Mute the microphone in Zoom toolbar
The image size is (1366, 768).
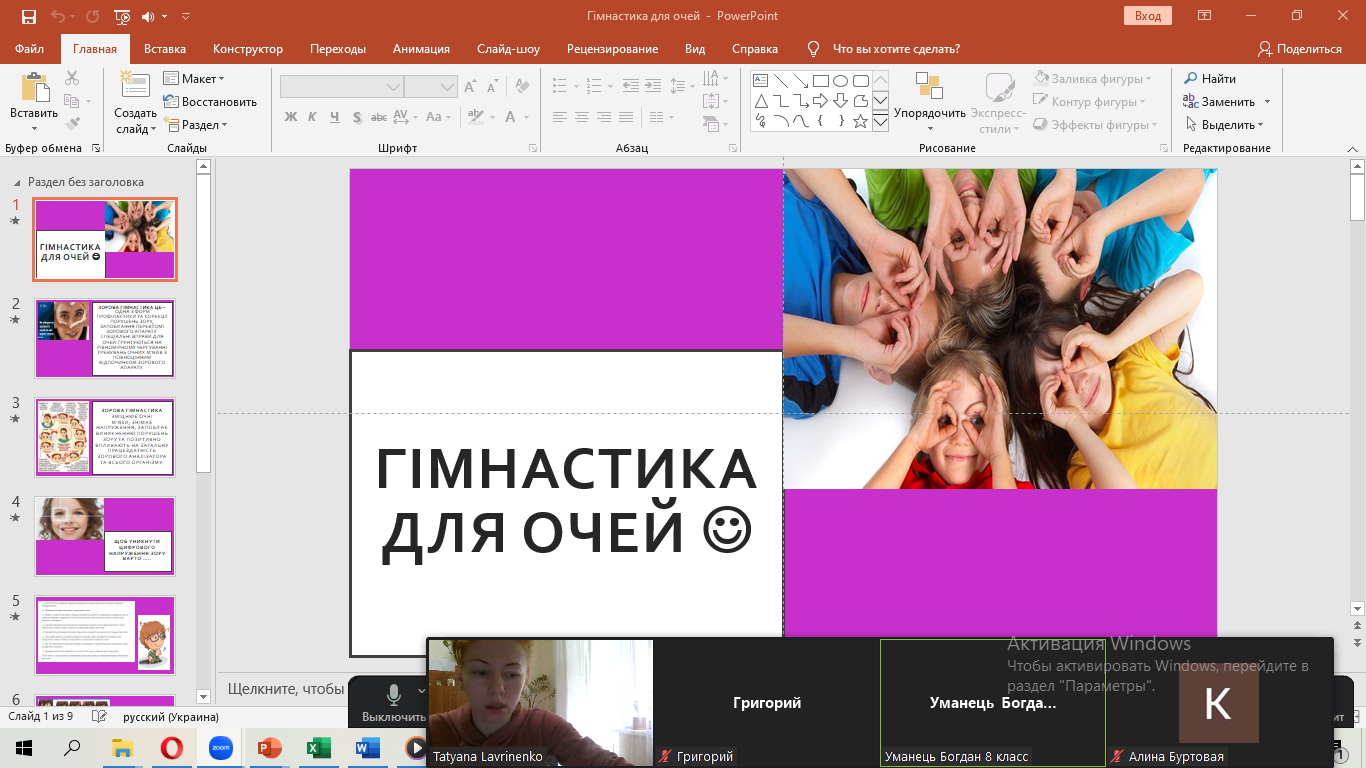tap(394, 695)
